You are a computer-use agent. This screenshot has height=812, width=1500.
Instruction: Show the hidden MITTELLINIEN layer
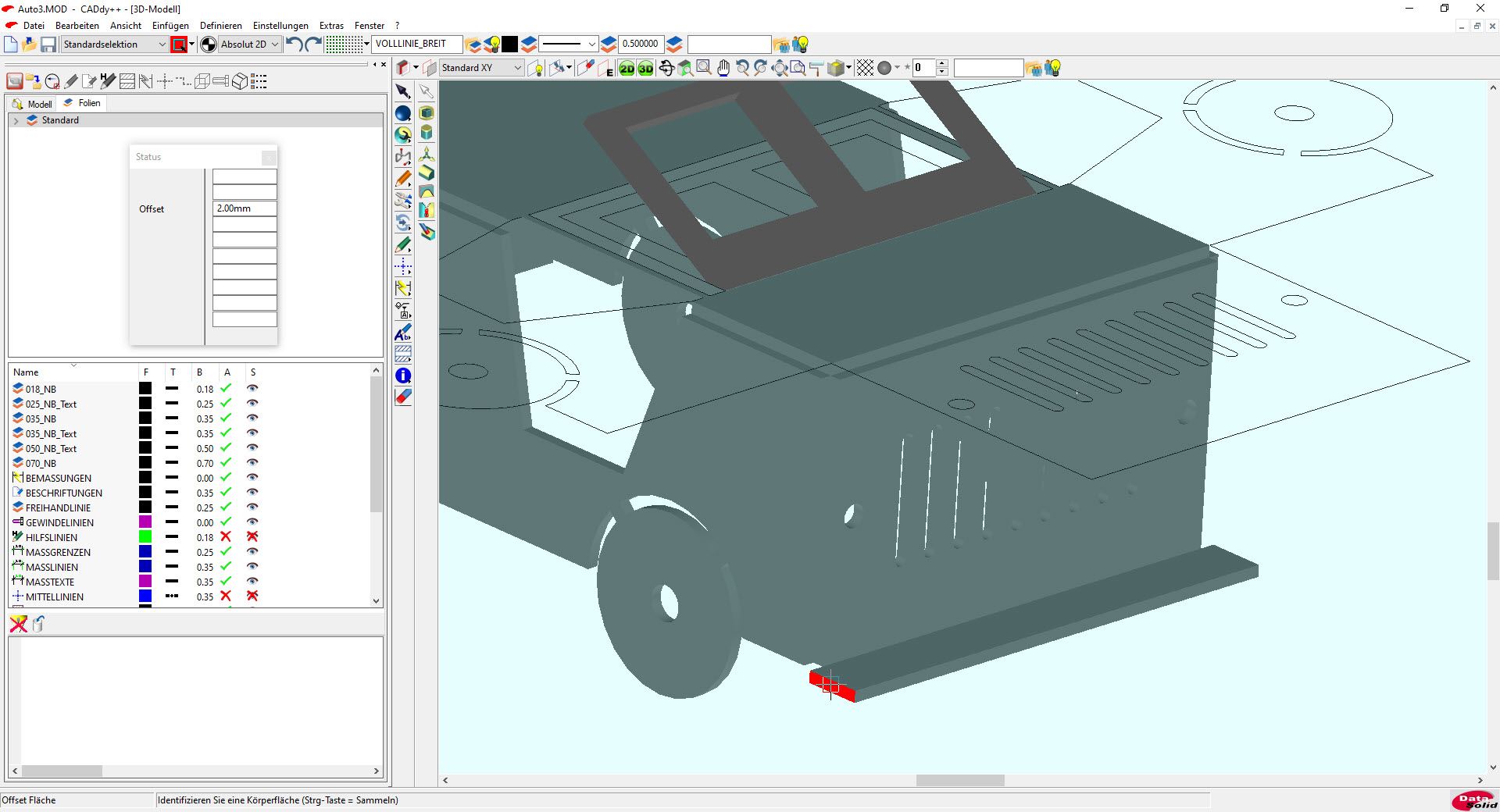point(252,597)
